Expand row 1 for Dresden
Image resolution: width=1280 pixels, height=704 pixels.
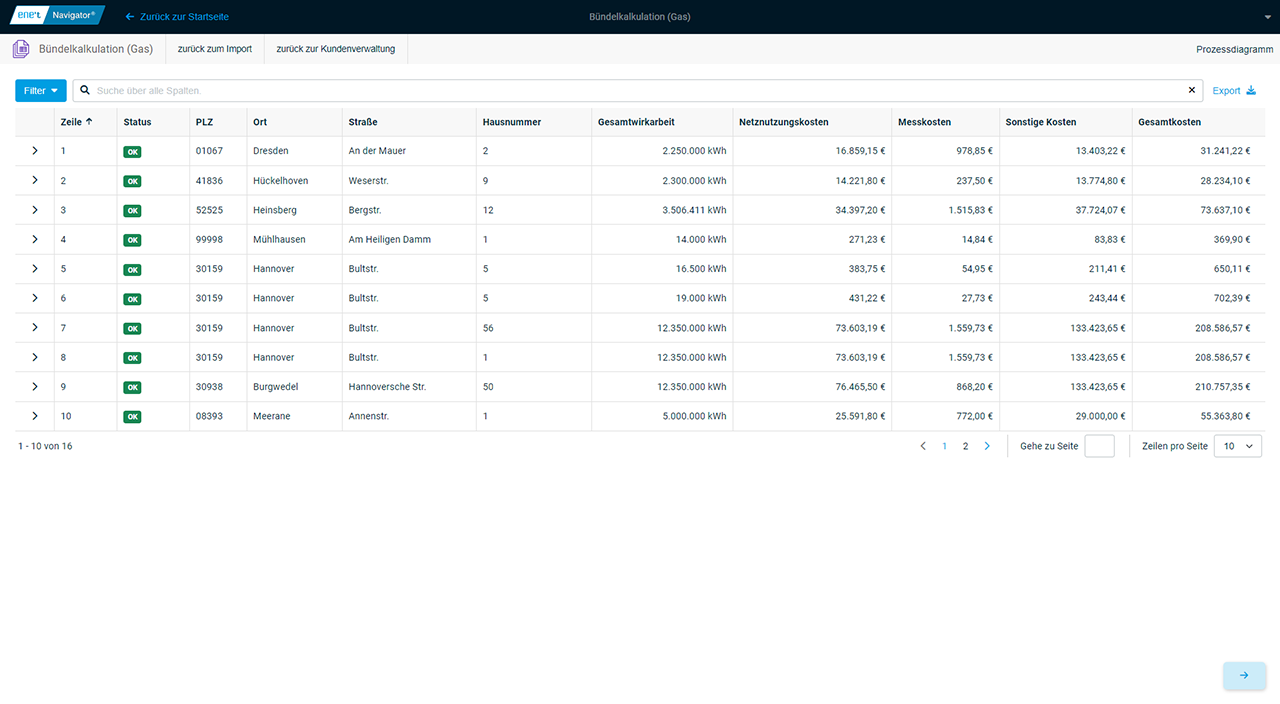35,151
